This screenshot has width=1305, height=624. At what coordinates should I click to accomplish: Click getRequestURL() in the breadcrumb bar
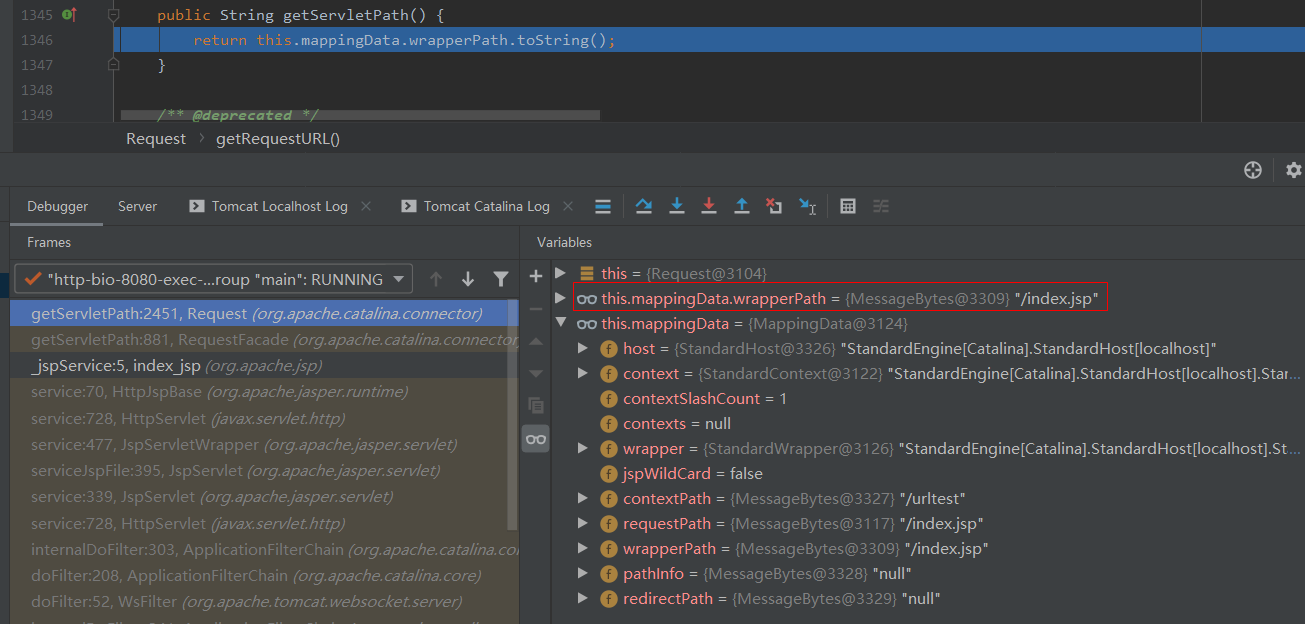click(x=278, y=139)
